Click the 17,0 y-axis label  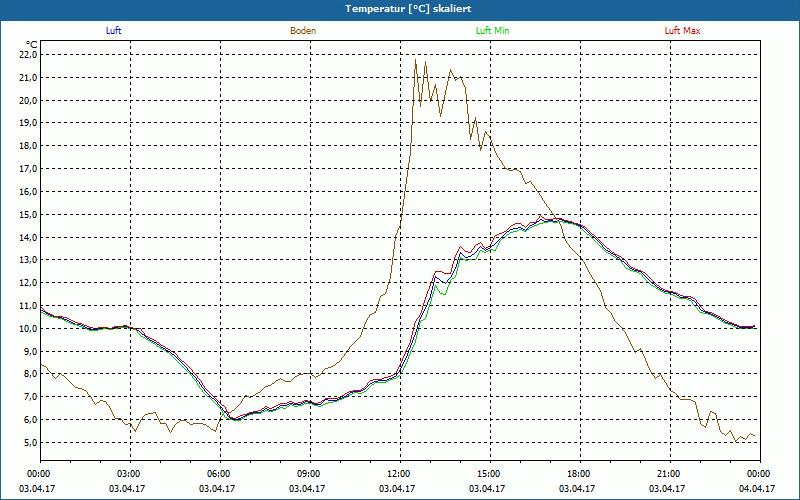[29, 169]
